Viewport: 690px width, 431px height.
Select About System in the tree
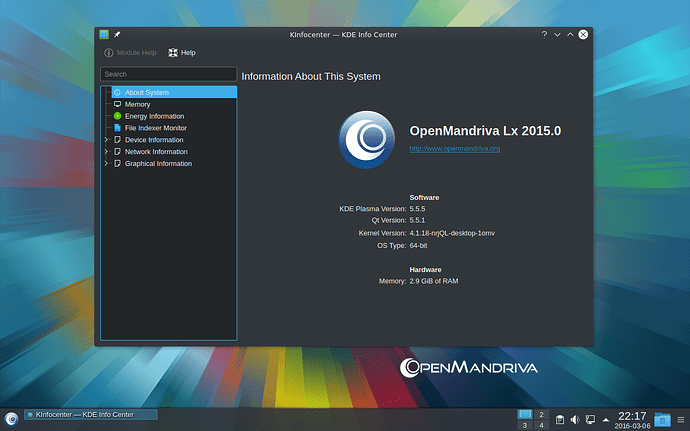(x=174, y=92)
